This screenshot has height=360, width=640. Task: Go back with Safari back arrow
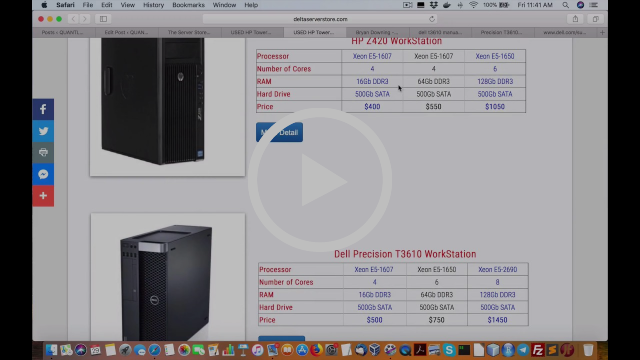73,19
